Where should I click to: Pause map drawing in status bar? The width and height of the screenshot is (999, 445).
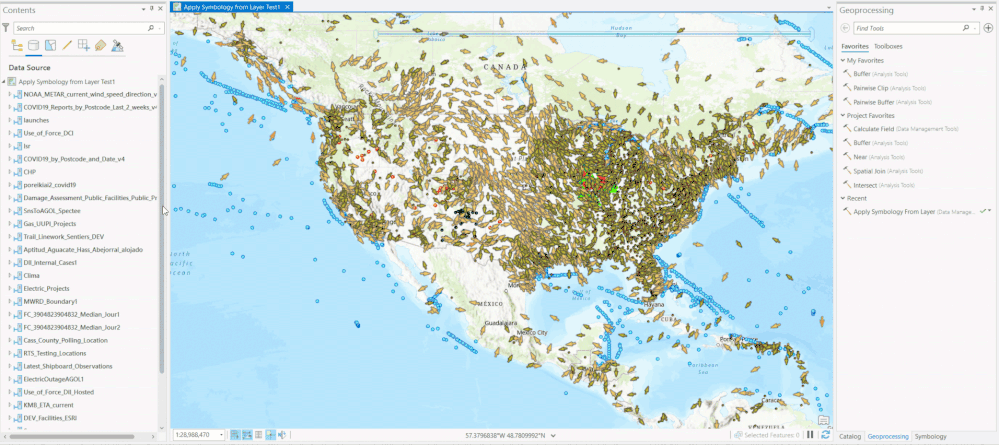[x=810, y=435]
